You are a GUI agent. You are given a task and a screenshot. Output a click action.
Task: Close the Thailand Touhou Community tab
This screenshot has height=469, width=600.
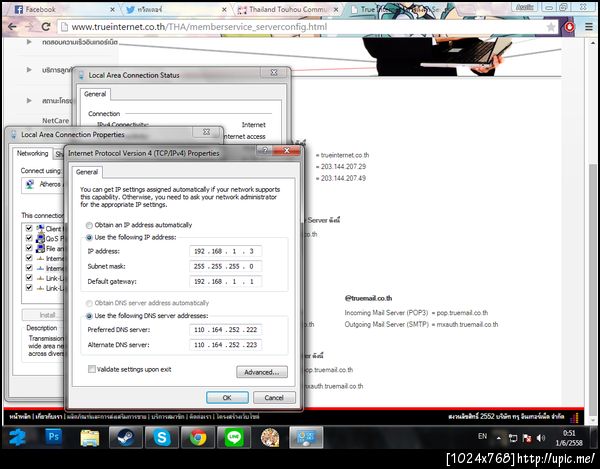[336, 10]
